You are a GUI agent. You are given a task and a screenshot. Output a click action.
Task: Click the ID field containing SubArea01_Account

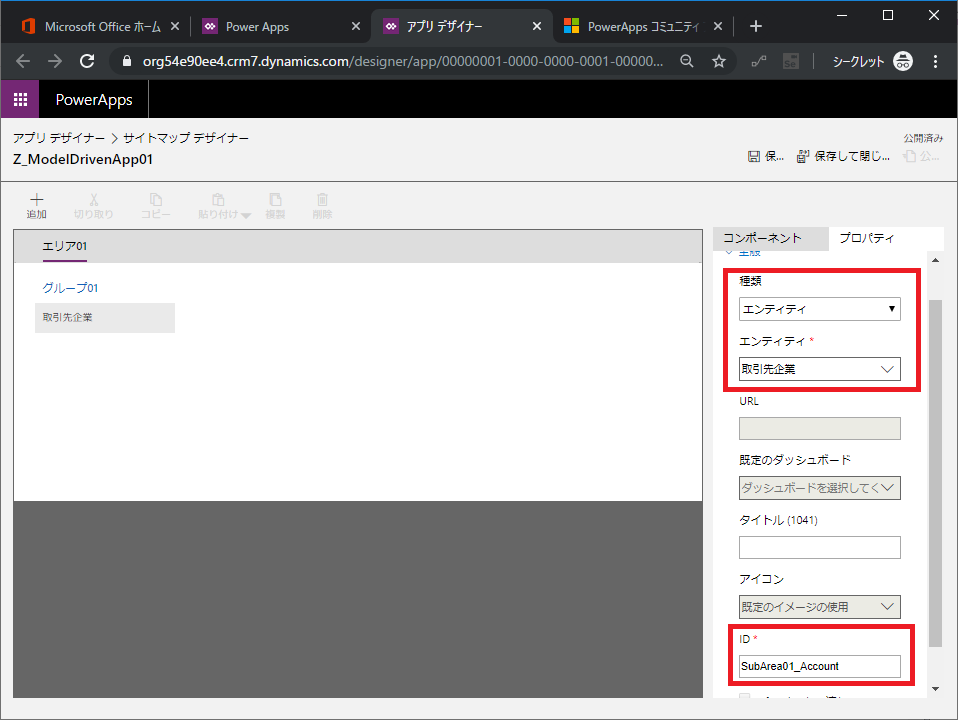click(819, 666)
